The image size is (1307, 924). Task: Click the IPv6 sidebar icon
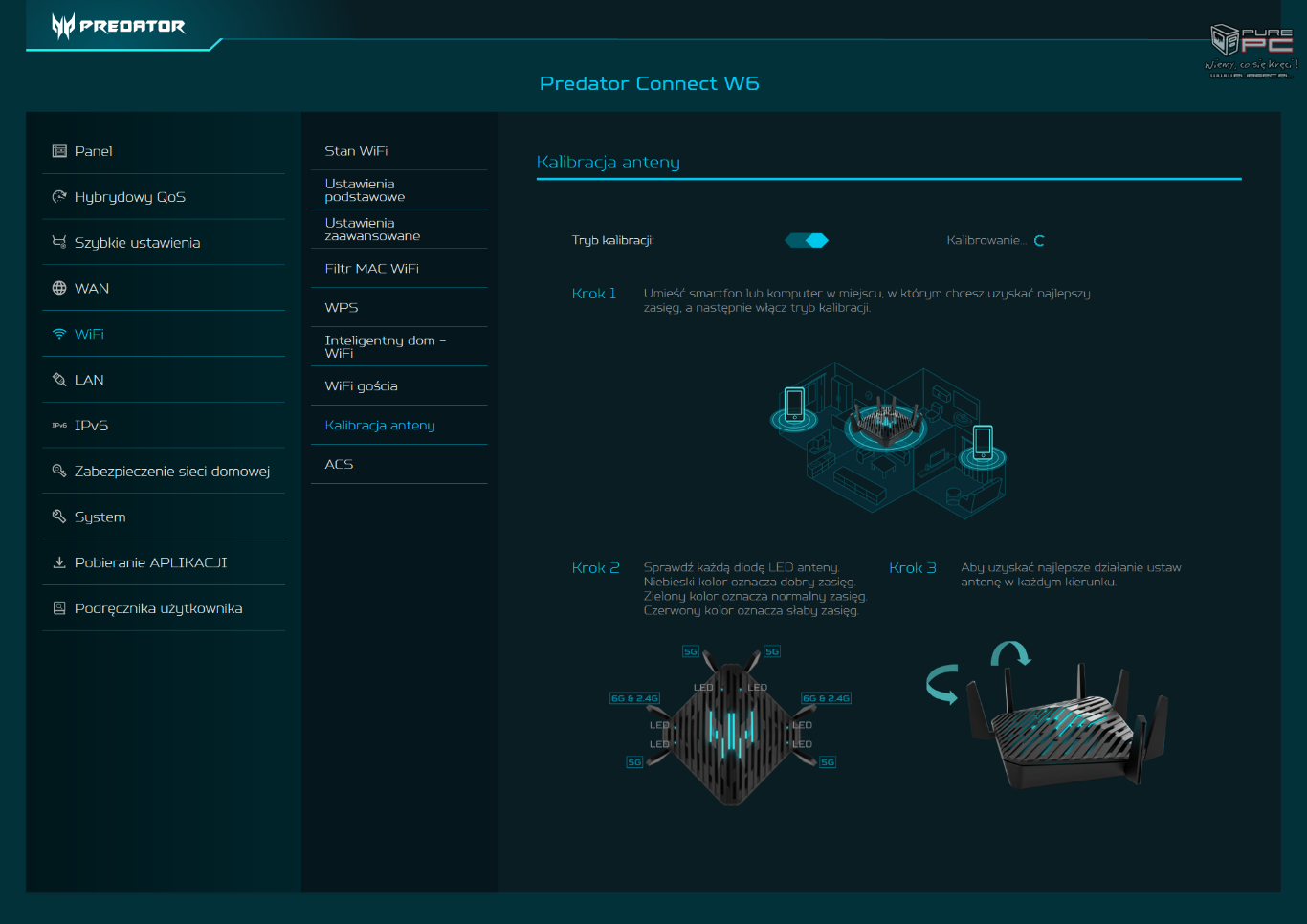[58, 426]
